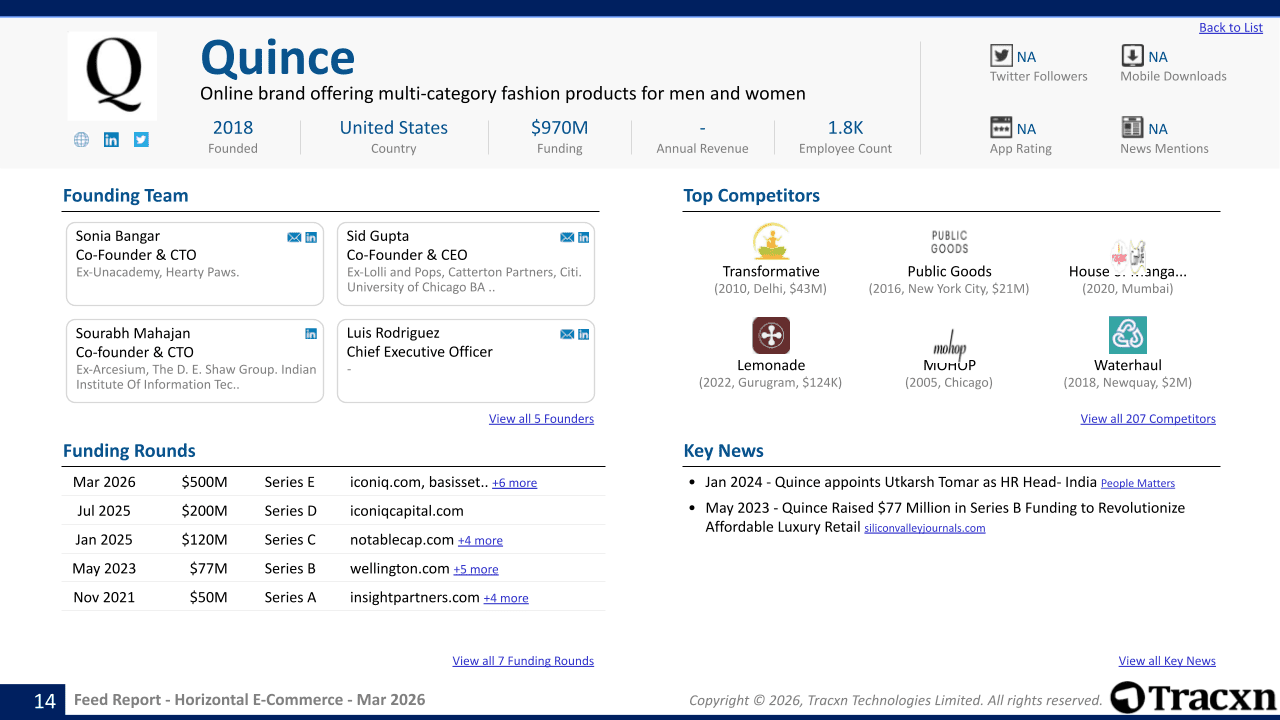This screenshot has width=1280, height=720.
Task: Expand +6 more investors for Series E
Action: click(514, 483)
